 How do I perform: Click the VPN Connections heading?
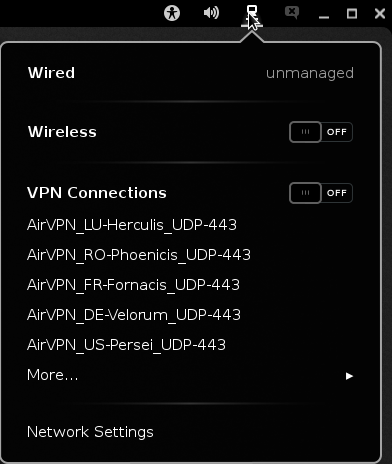(97, 193)
